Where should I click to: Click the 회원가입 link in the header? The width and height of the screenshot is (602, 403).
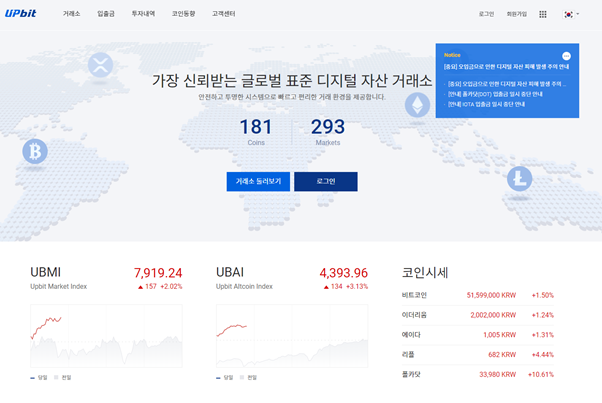click(x=516, y=14)
